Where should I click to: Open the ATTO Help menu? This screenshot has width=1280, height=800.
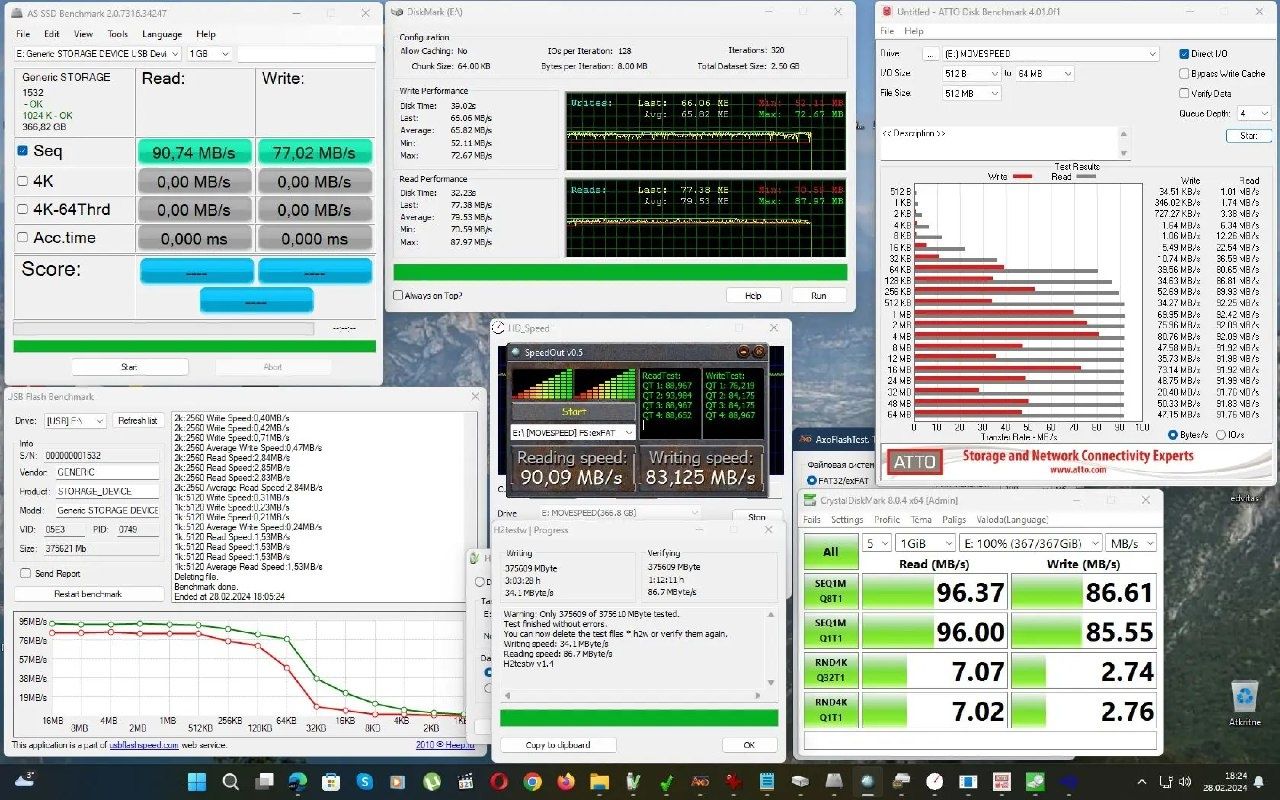click(914, 32)
